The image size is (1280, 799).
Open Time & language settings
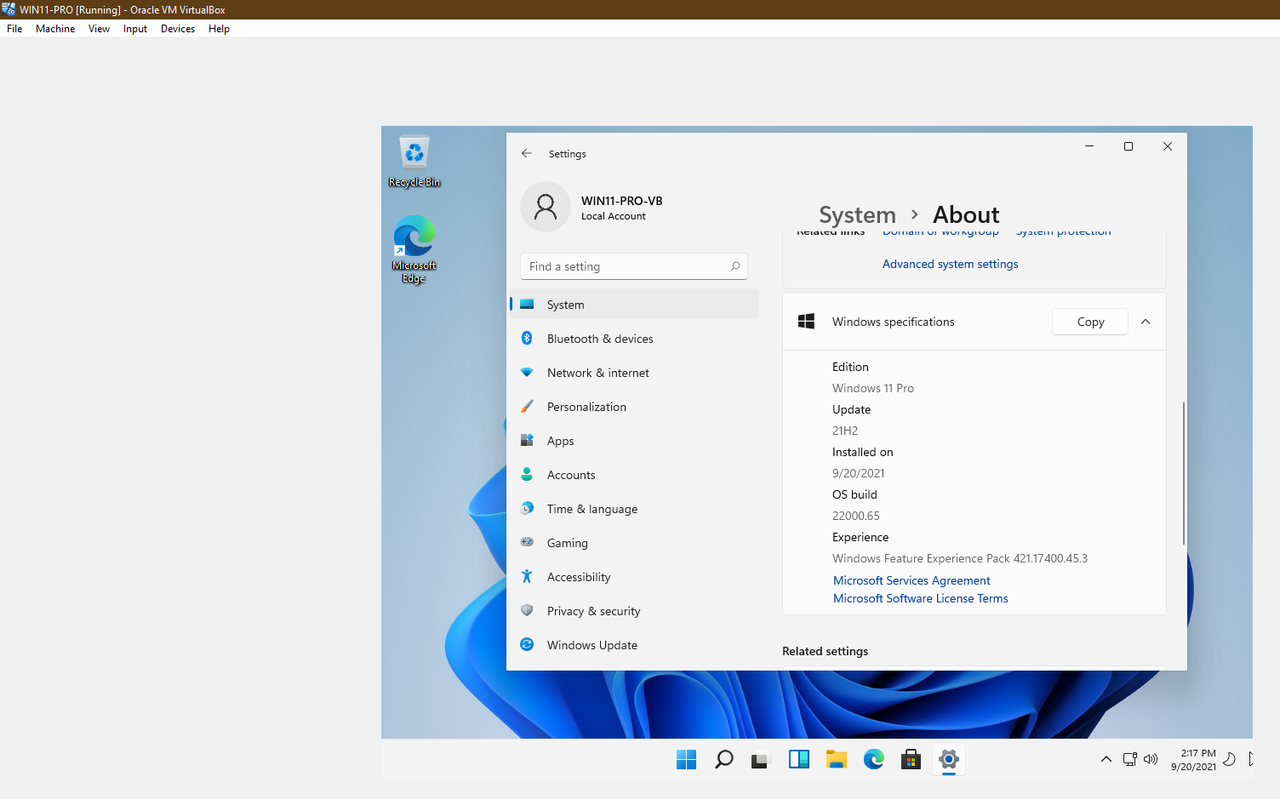coord(634,508)
